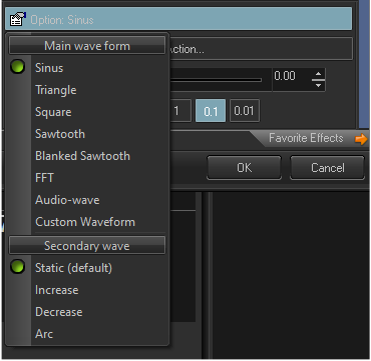Click the orange Favorite Effects arrow

(361, 139)
